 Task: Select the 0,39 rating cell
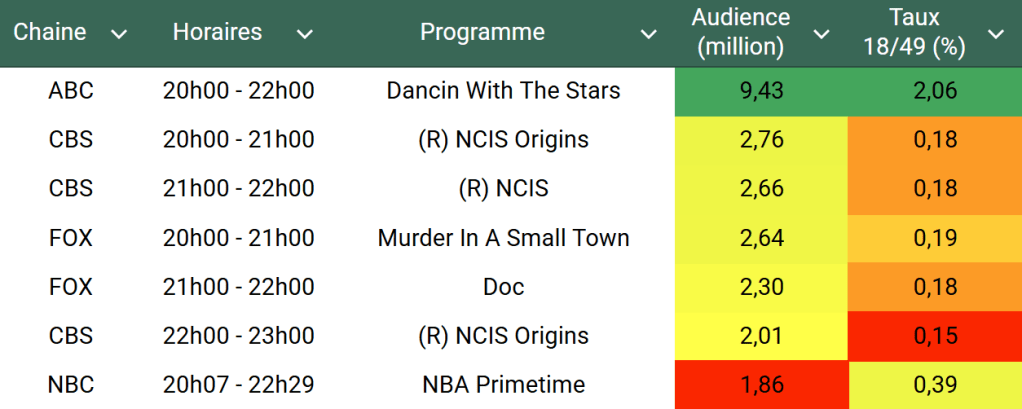tap(934, 384)
